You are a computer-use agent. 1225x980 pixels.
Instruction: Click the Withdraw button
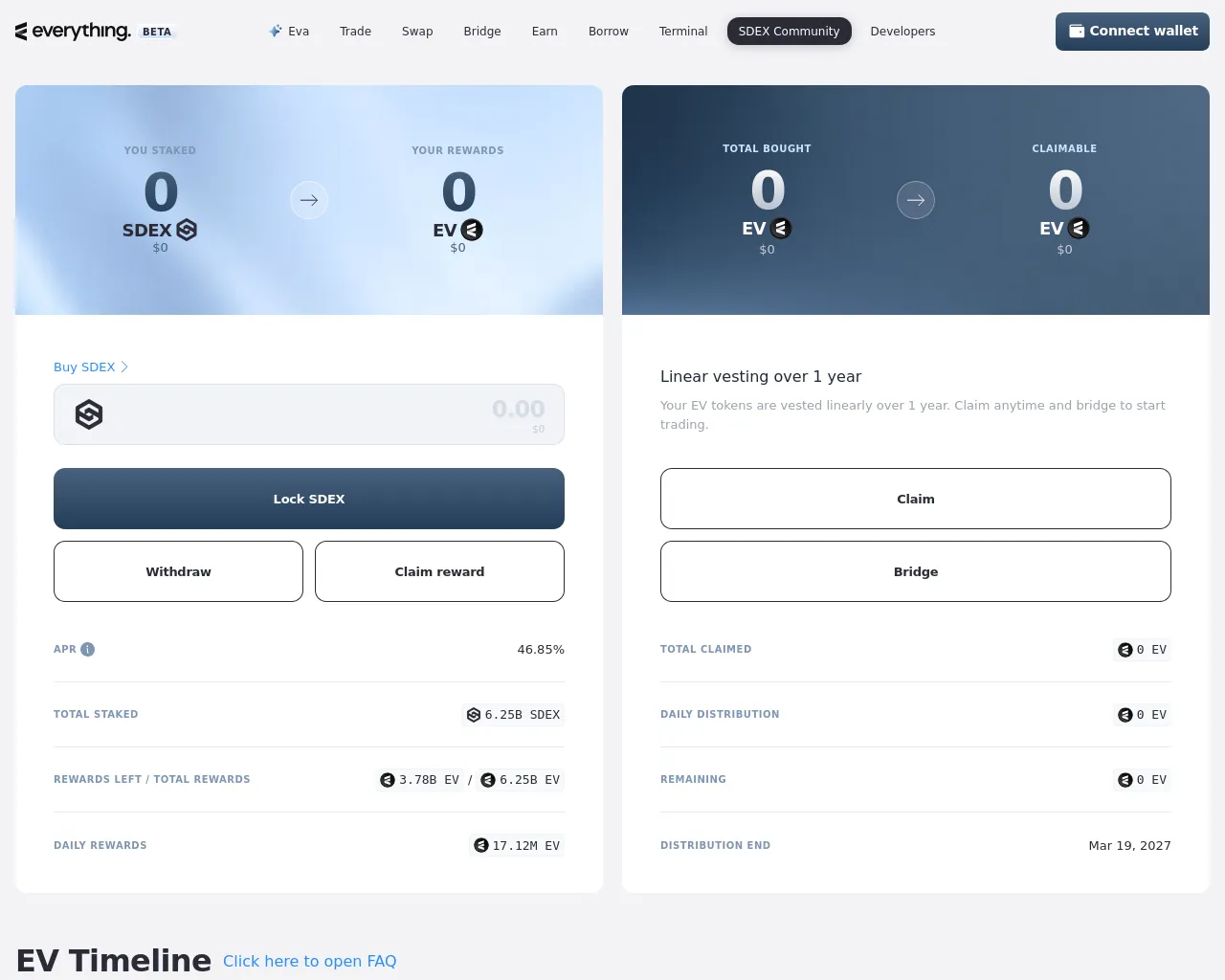178,571
